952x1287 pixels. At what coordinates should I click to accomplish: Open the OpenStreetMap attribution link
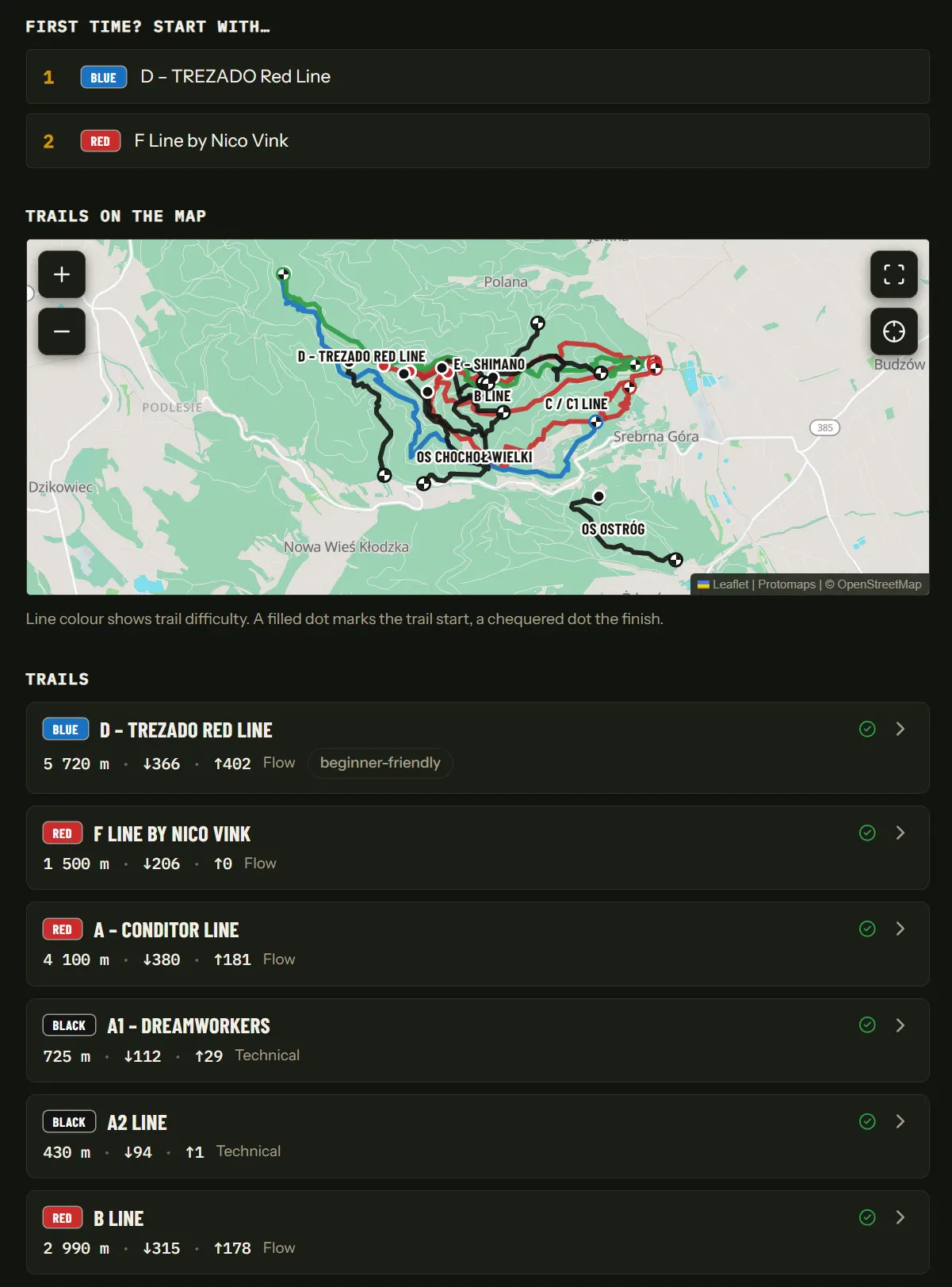tap(879, 584)
